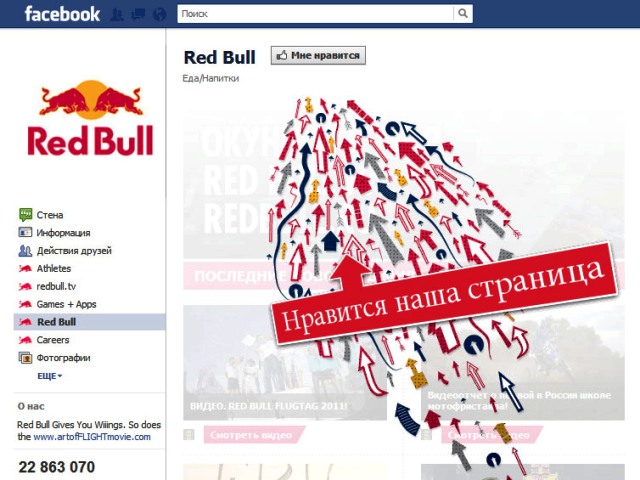Click the Стена wall icon
The width and height of the screenshot is (640, 480).
point(25,215)
